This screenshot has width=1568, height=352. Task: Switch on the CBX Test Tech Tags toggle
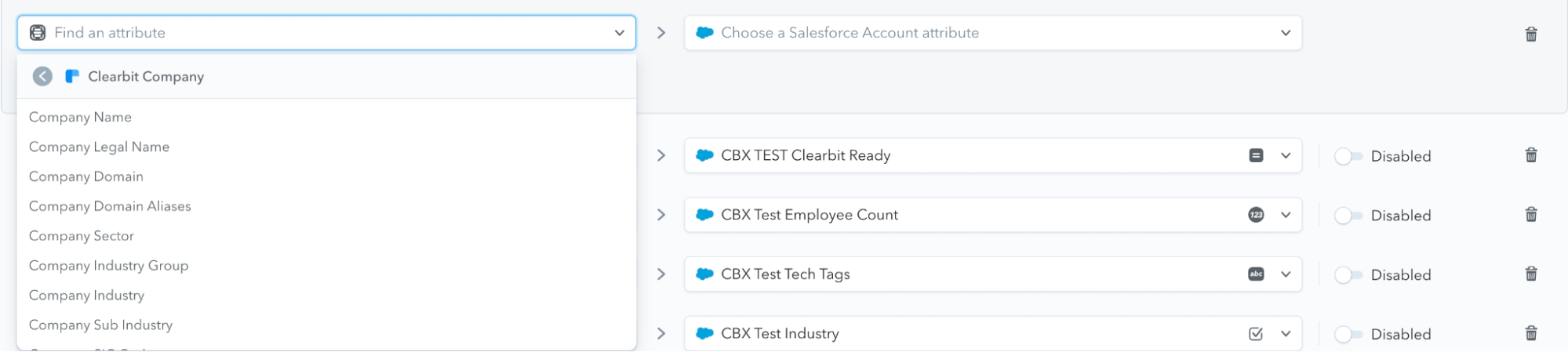[1348, 275]
